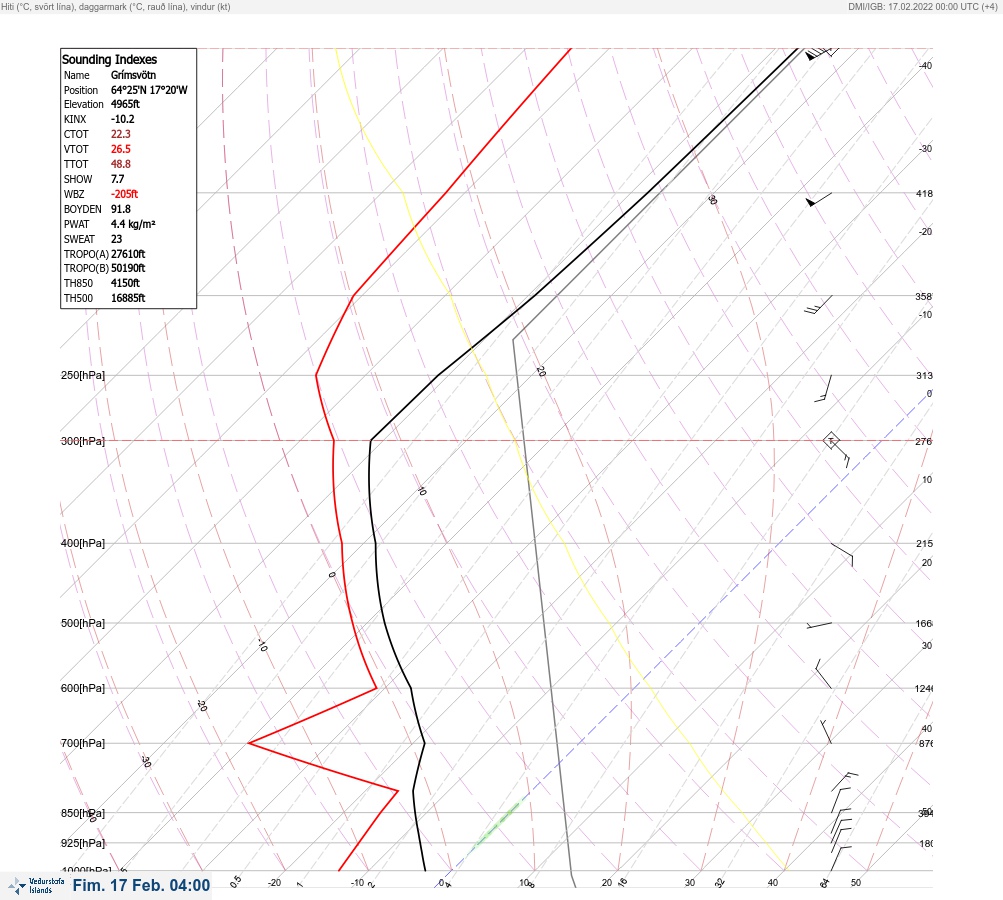This screenshot has width=1003, height=900.
Task: Click the position value 64°25'N 17°20'W
Action: [x=149, y=90]
